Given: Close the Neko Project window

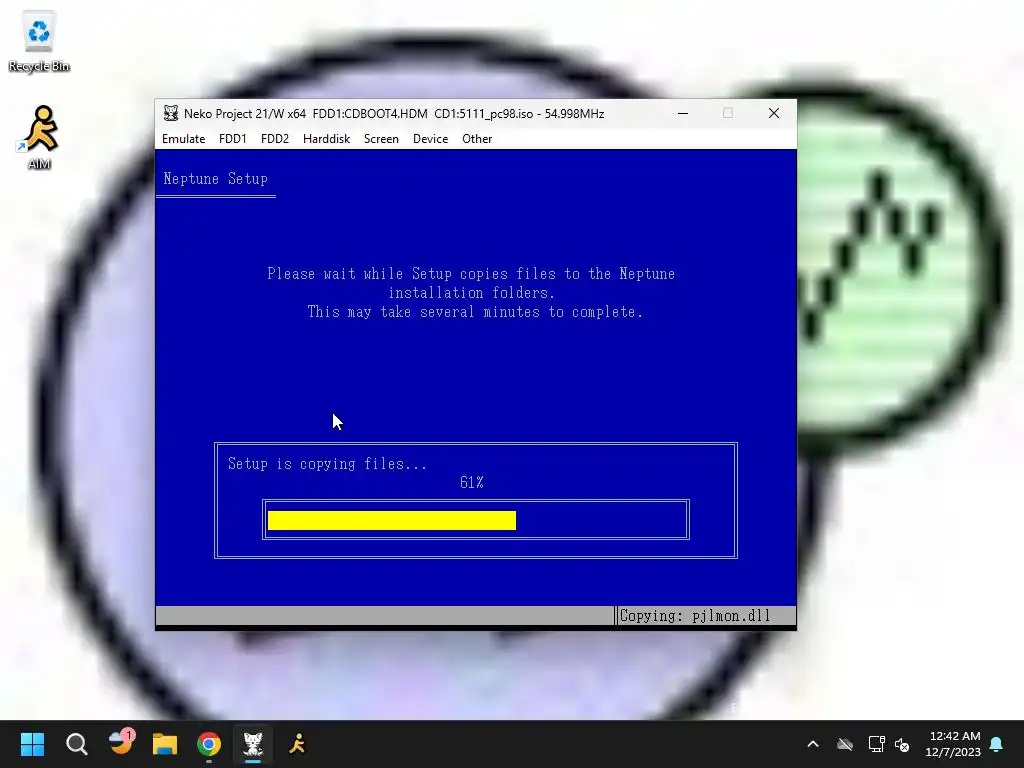Looking at the screenshot, I should pos(774,113).
